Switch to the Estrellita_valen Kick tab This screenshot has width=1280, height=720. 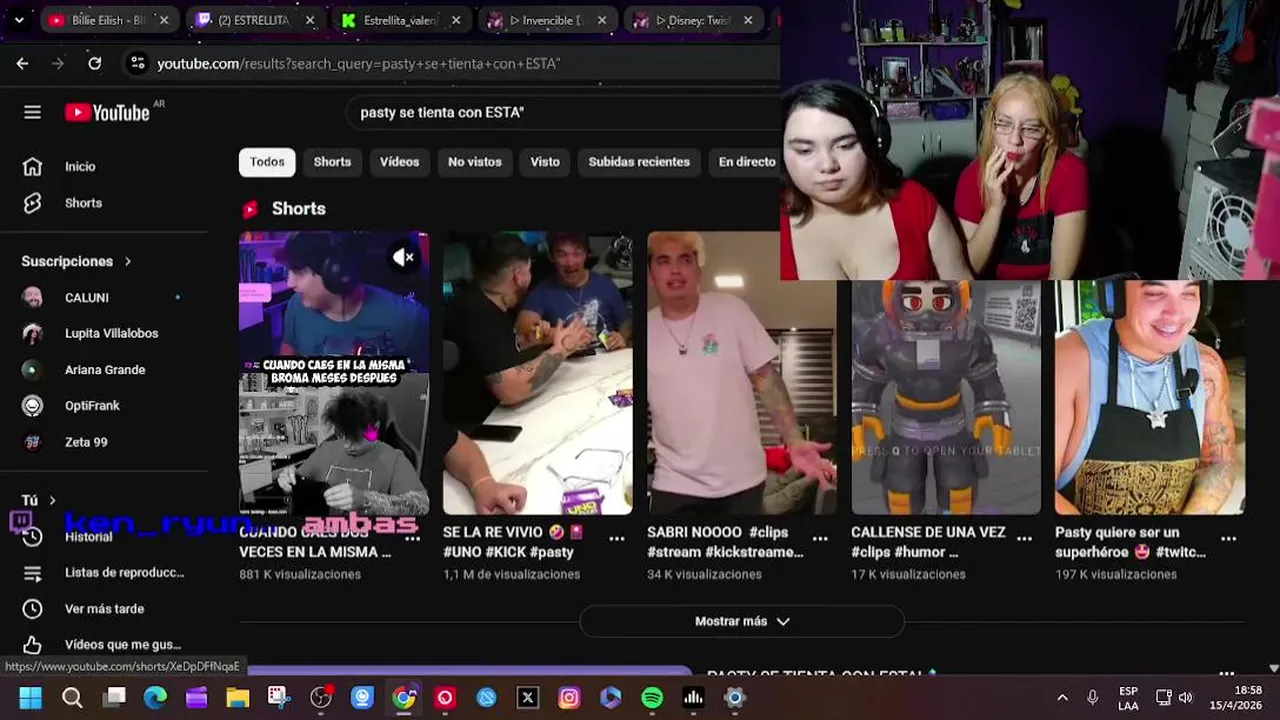(x=400, y=20)
